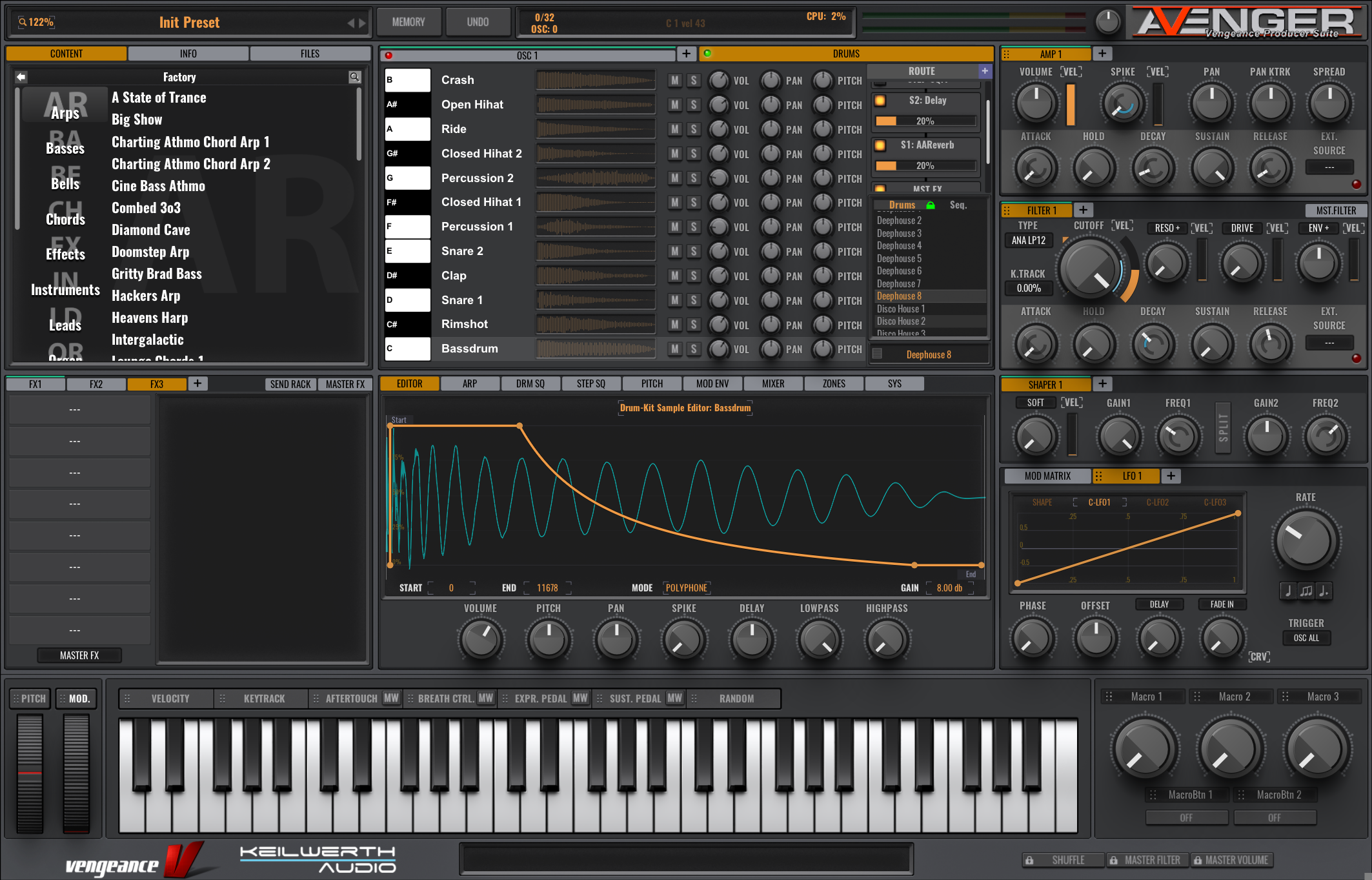Toggle the S2: Delay send
1372x880 pixels.
(880, 101)
